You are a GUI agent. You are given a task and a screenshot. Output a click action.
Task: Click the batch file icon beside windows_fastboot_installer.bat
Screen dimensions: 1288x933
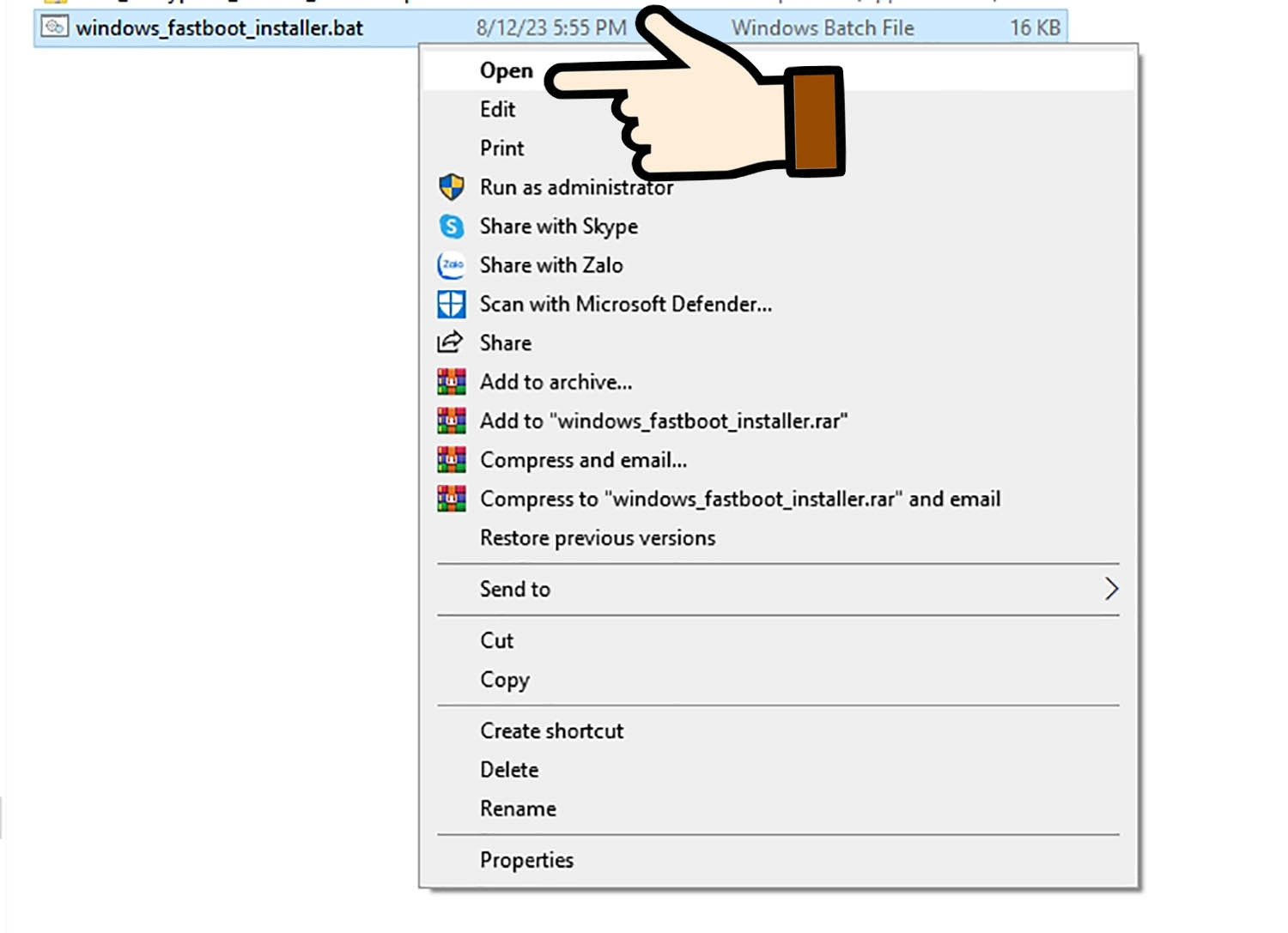tap(55, 27)
